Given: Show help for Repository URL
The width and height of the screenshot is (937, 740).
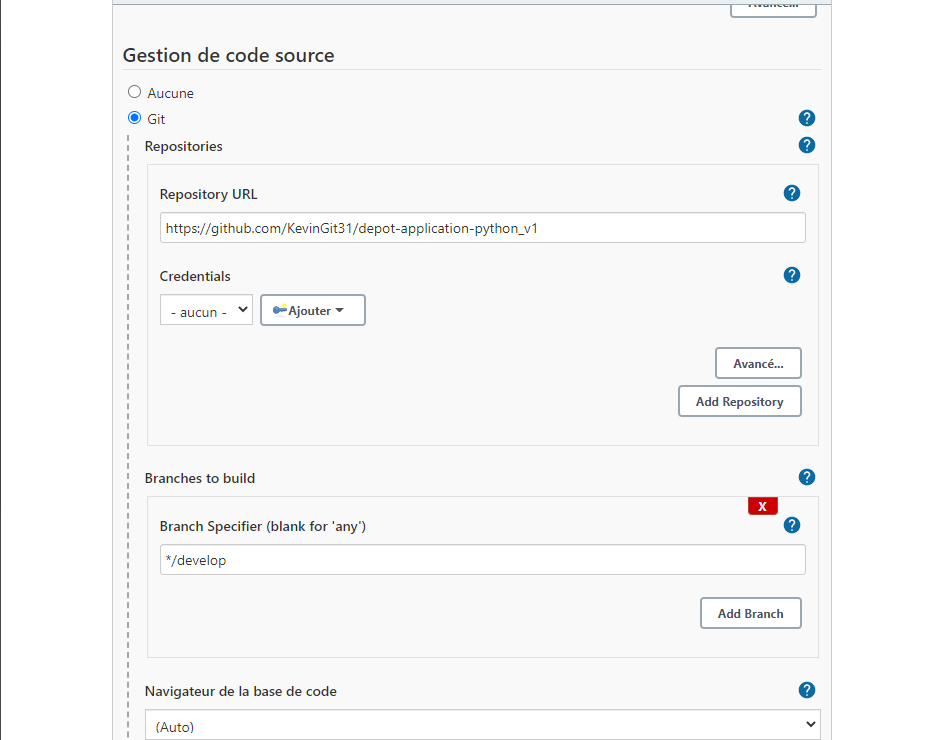Looking at the screenshot, I should 792,193.
